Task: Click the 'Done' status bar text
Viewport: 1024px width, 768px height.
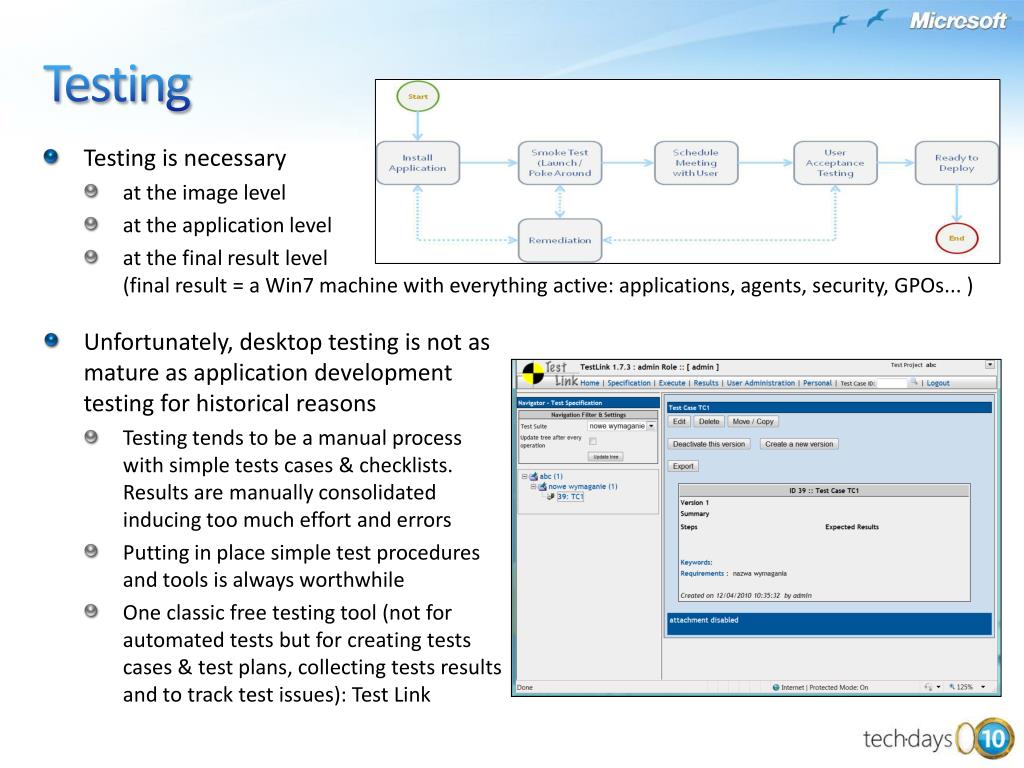Action: click(524, 688)
